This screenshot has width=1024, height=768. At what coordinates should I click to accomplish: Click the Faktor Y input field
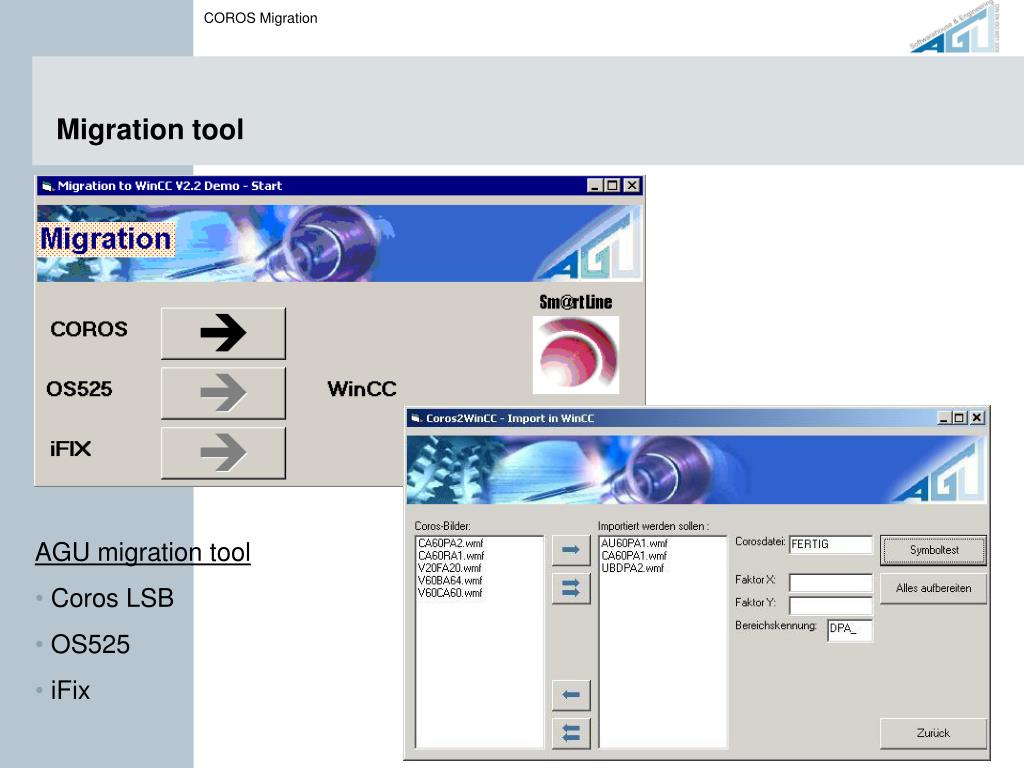(830, 605)
